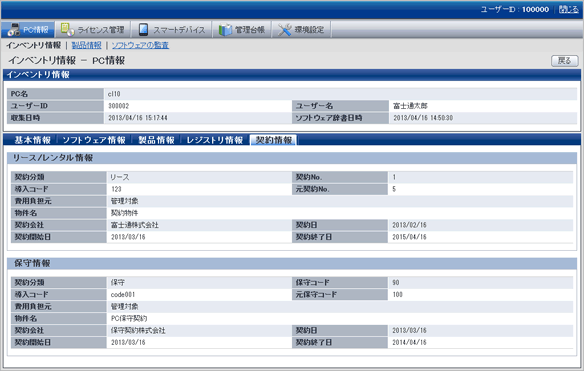Click lease contract date 2013/02/16
The height and width of the screenshot is (371, 584).
(x=409, y=225)
